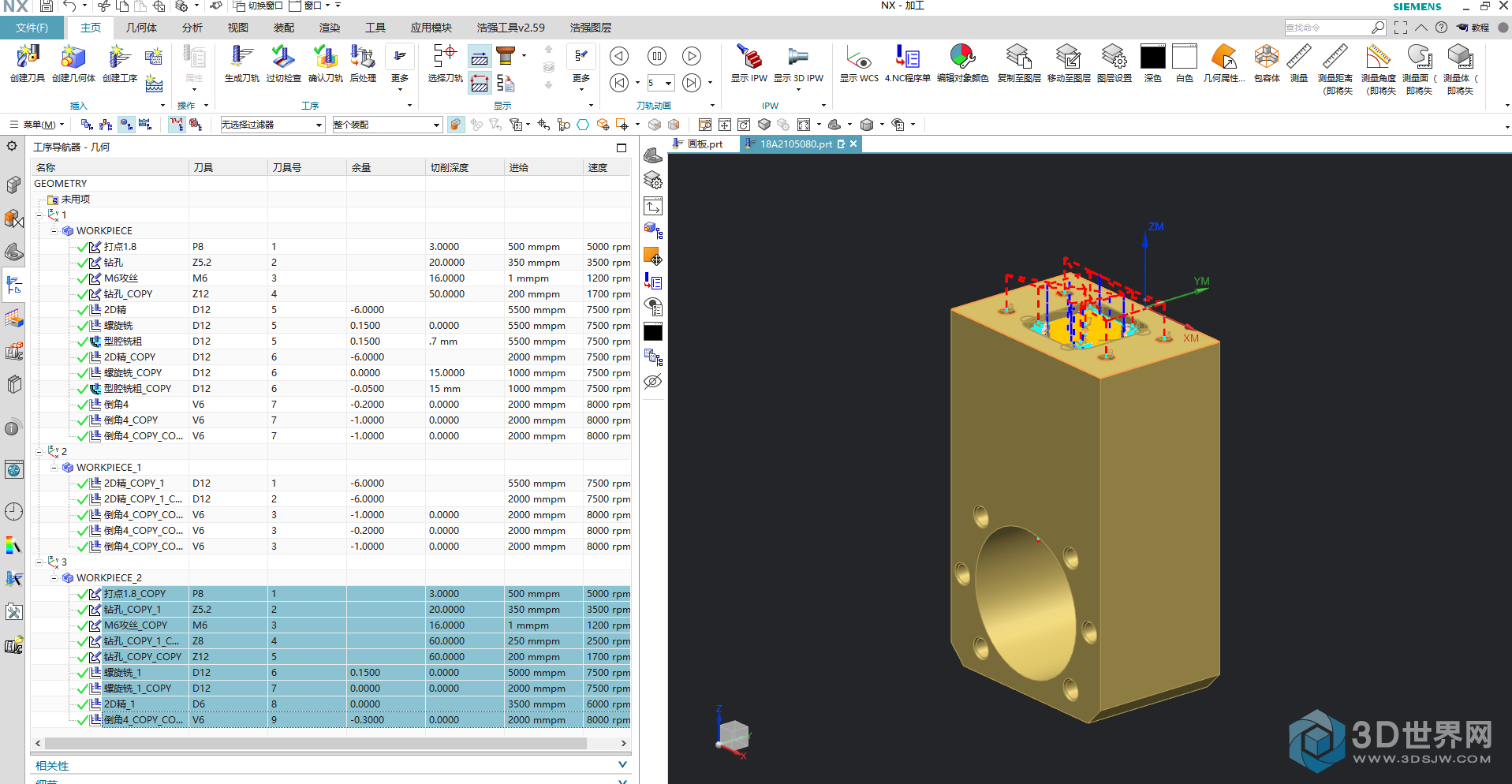Close 18A2105080.prt document tab
The height and width of the screenshot is (784, 1512).
853,144
